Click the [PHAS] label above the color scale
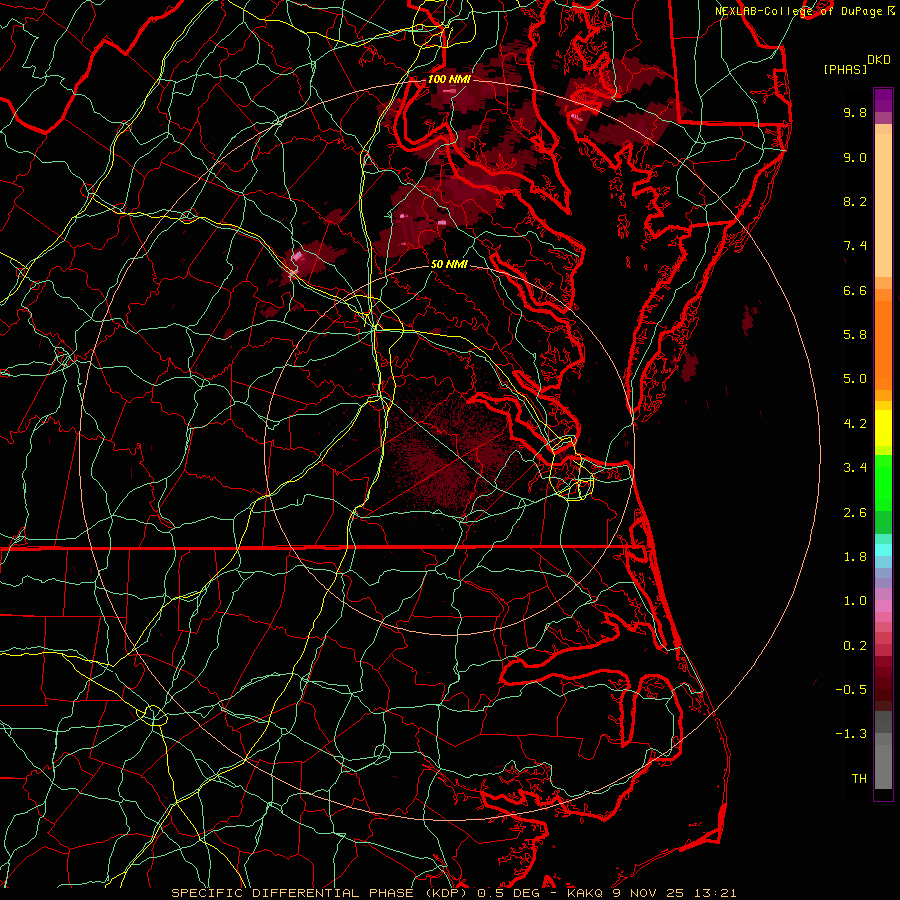Image resolution: width=900 pixels, height=900 pixels. click(845, 69)
